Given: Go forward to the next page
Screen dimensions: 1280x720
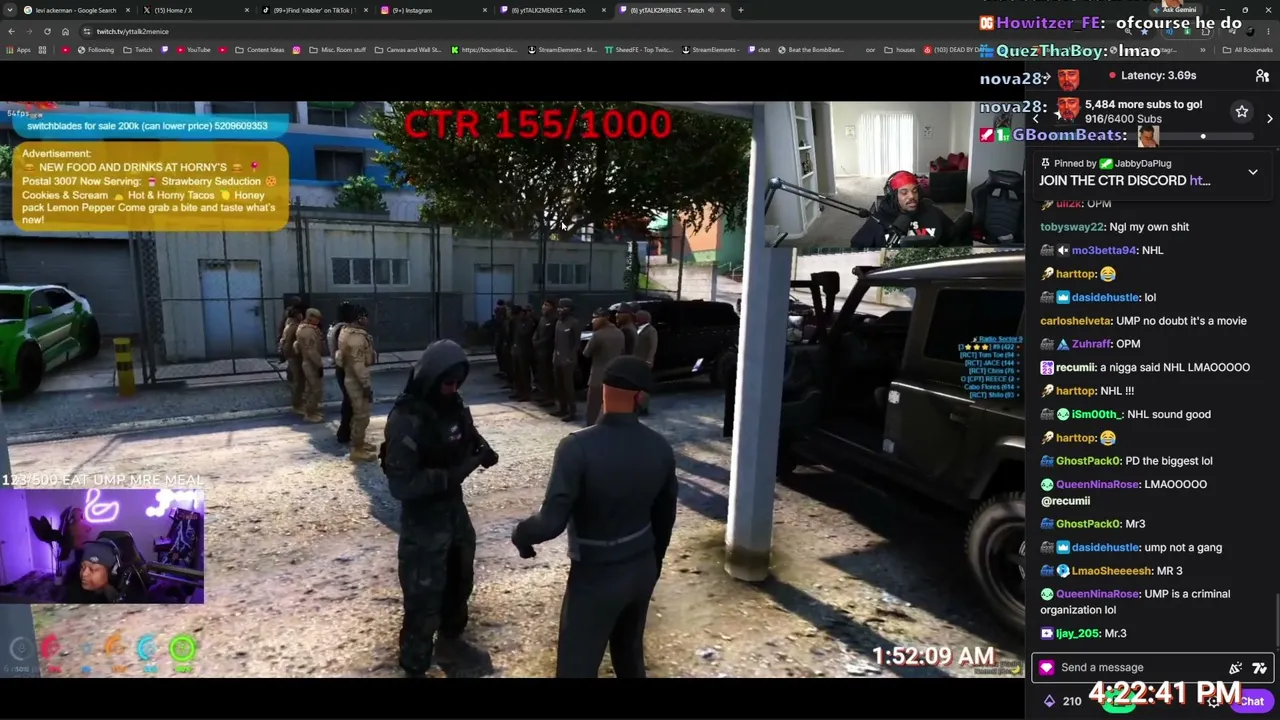Looking at the screenshot, I should pyautogui.click(x=29, y=31).
